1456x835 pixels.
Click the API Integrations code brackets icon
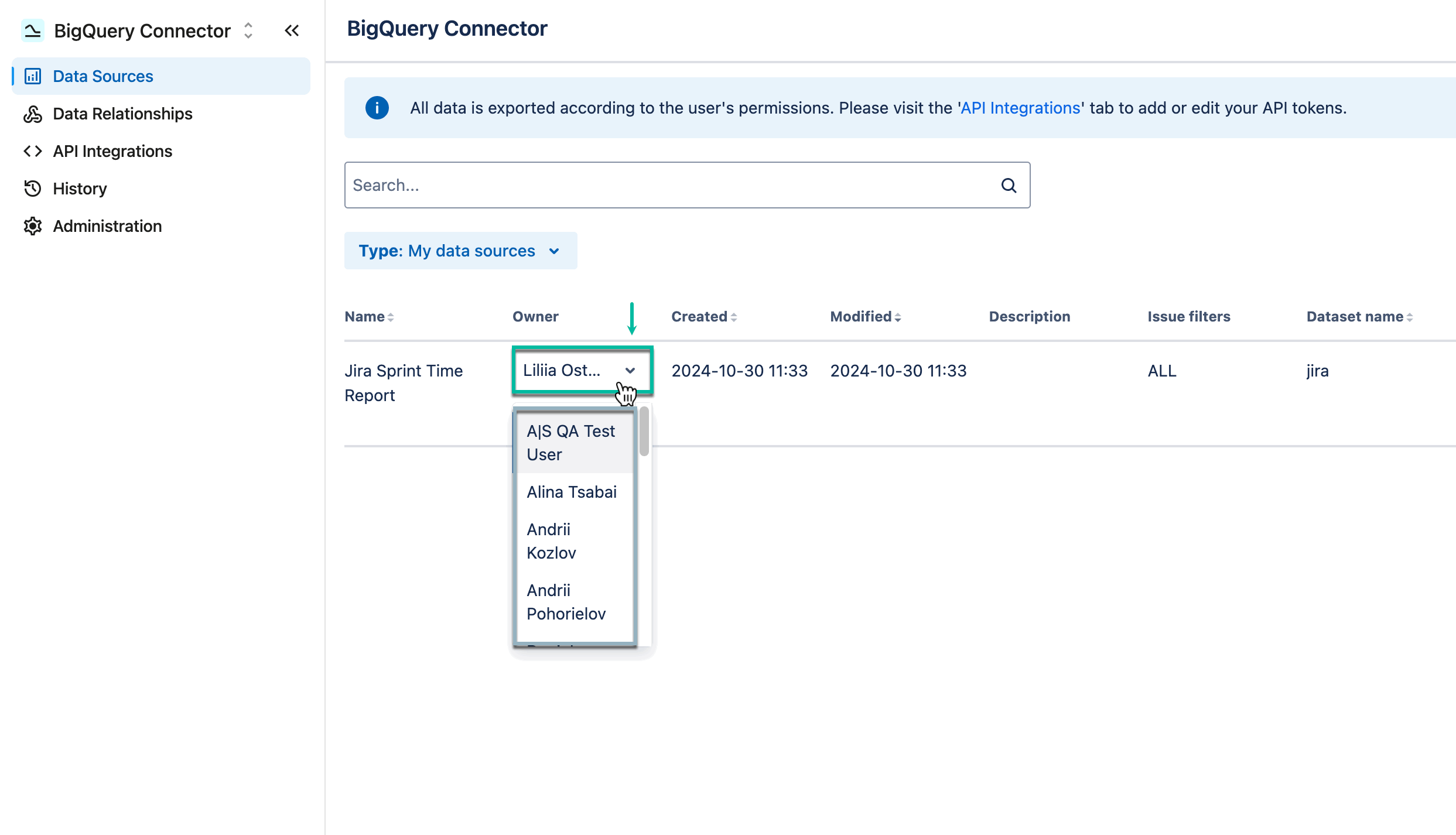tap(33, 151)
